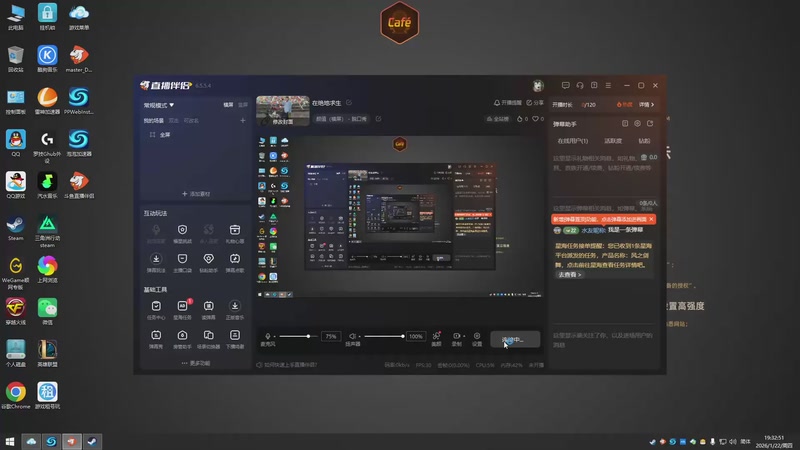Open the message icon in title bar
The width and height of the screenshot is (800, 450).
[565, 85]
